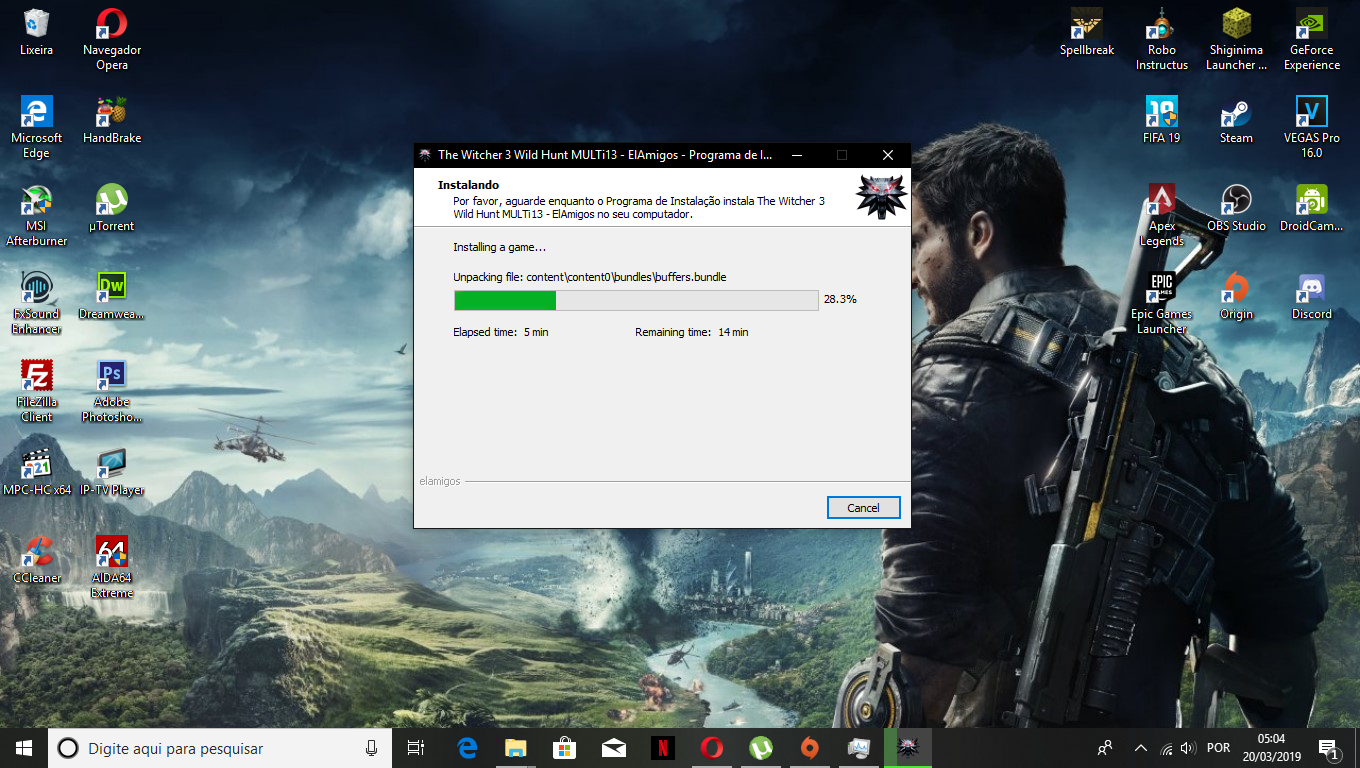
Task: Select the Shiginima Launcher icon
Action: pyautogui.click(x=1237, y=40)
